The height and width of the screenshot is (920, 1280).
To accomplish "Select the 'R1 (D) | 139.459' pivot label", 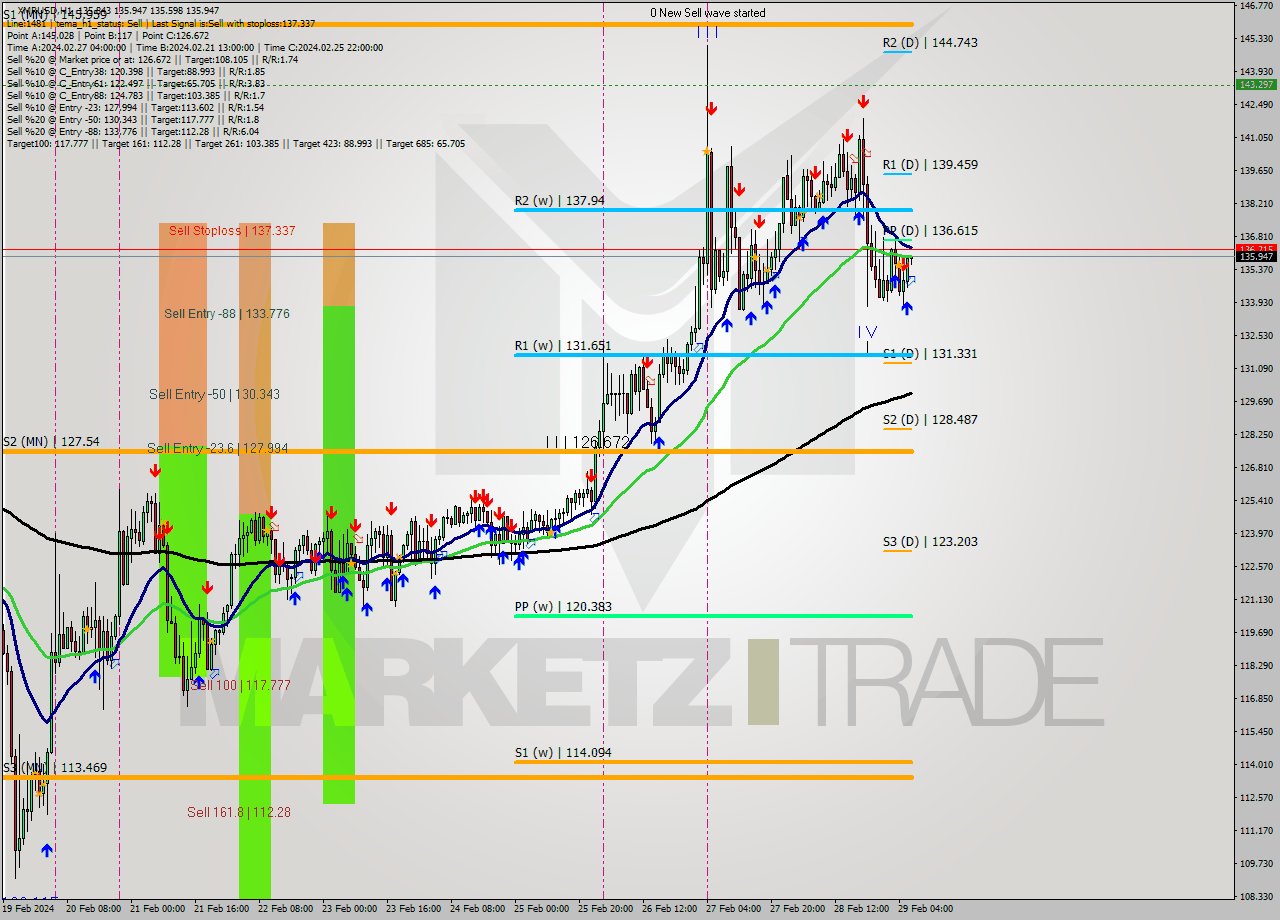I will pyautogui.click(x=930, y=165).
